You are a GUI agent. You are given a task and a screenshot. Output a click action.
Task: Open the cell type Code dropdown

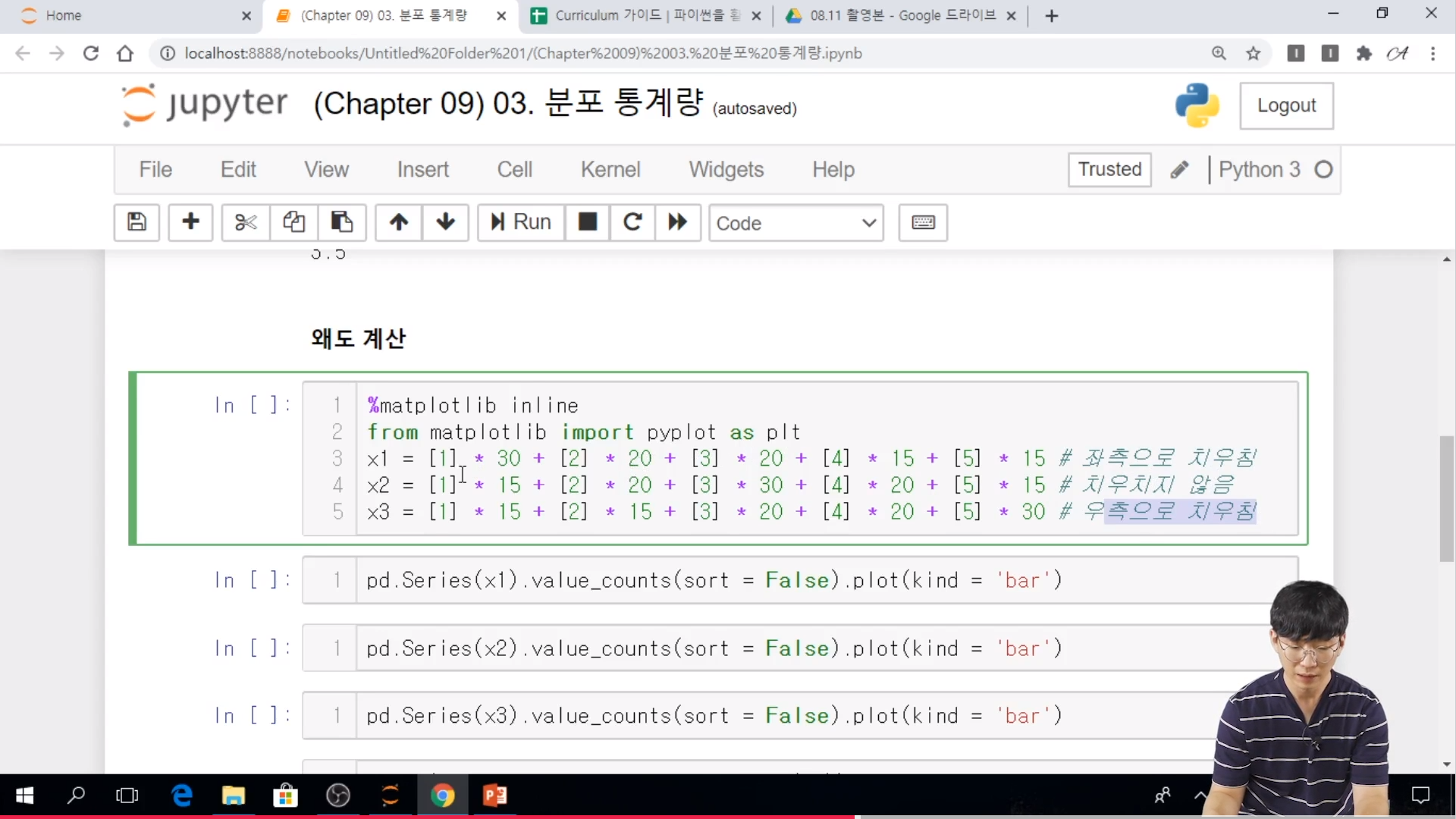(x=796, y=223)
